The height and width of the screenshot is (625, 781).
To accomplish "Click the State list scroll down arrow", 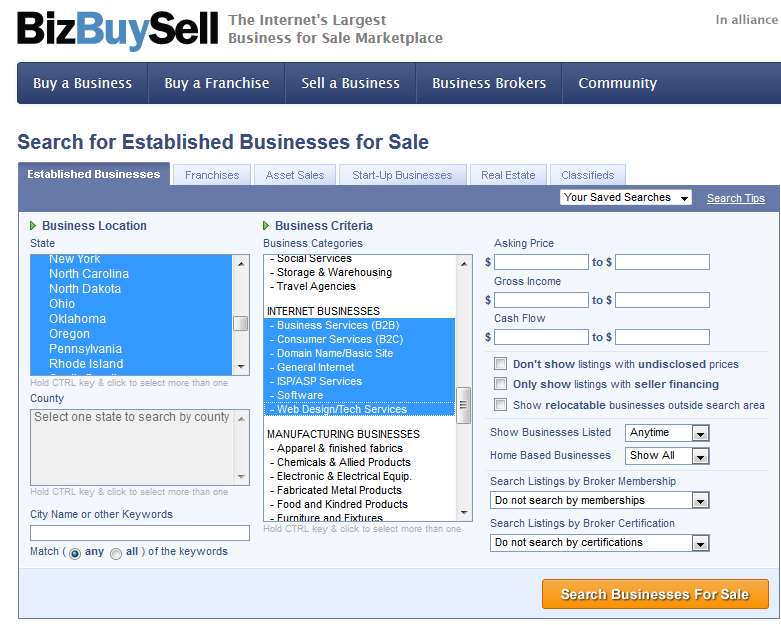I will pos(241,367).
